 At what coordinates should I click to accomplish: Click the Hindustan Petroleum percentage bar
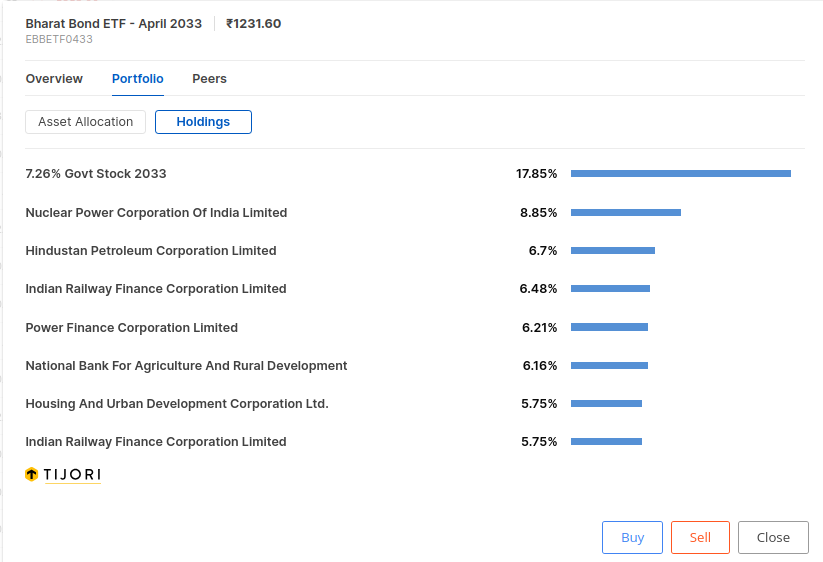click(613, 251)
